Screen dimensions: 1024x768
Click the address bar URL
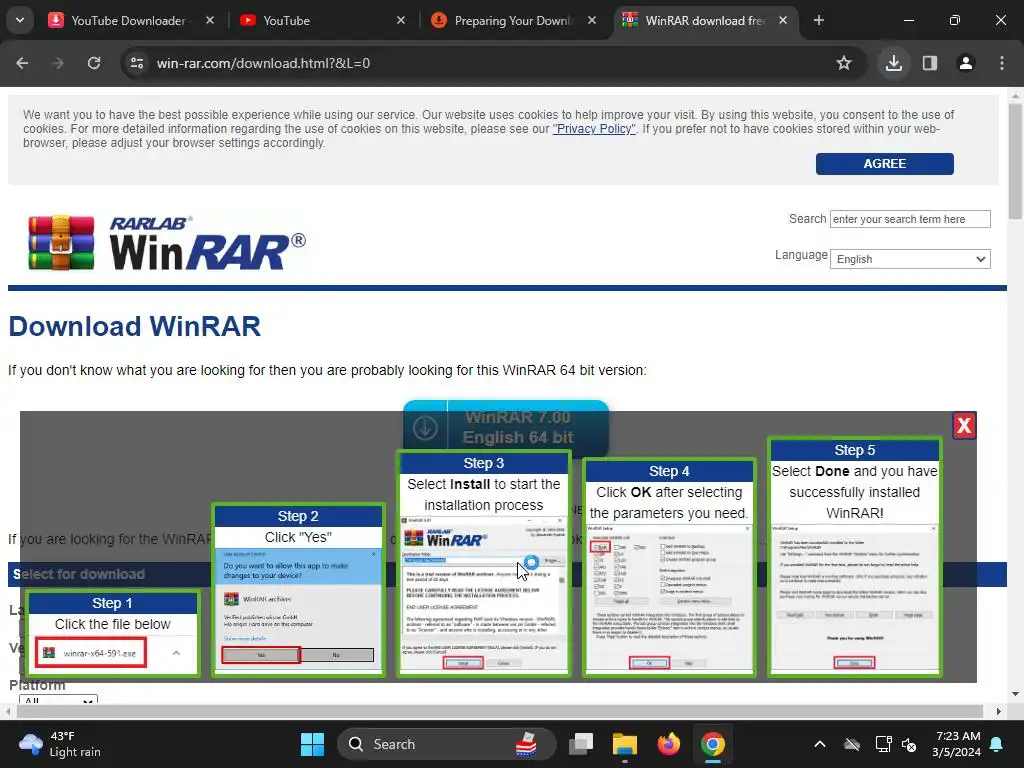click(263, 63)
